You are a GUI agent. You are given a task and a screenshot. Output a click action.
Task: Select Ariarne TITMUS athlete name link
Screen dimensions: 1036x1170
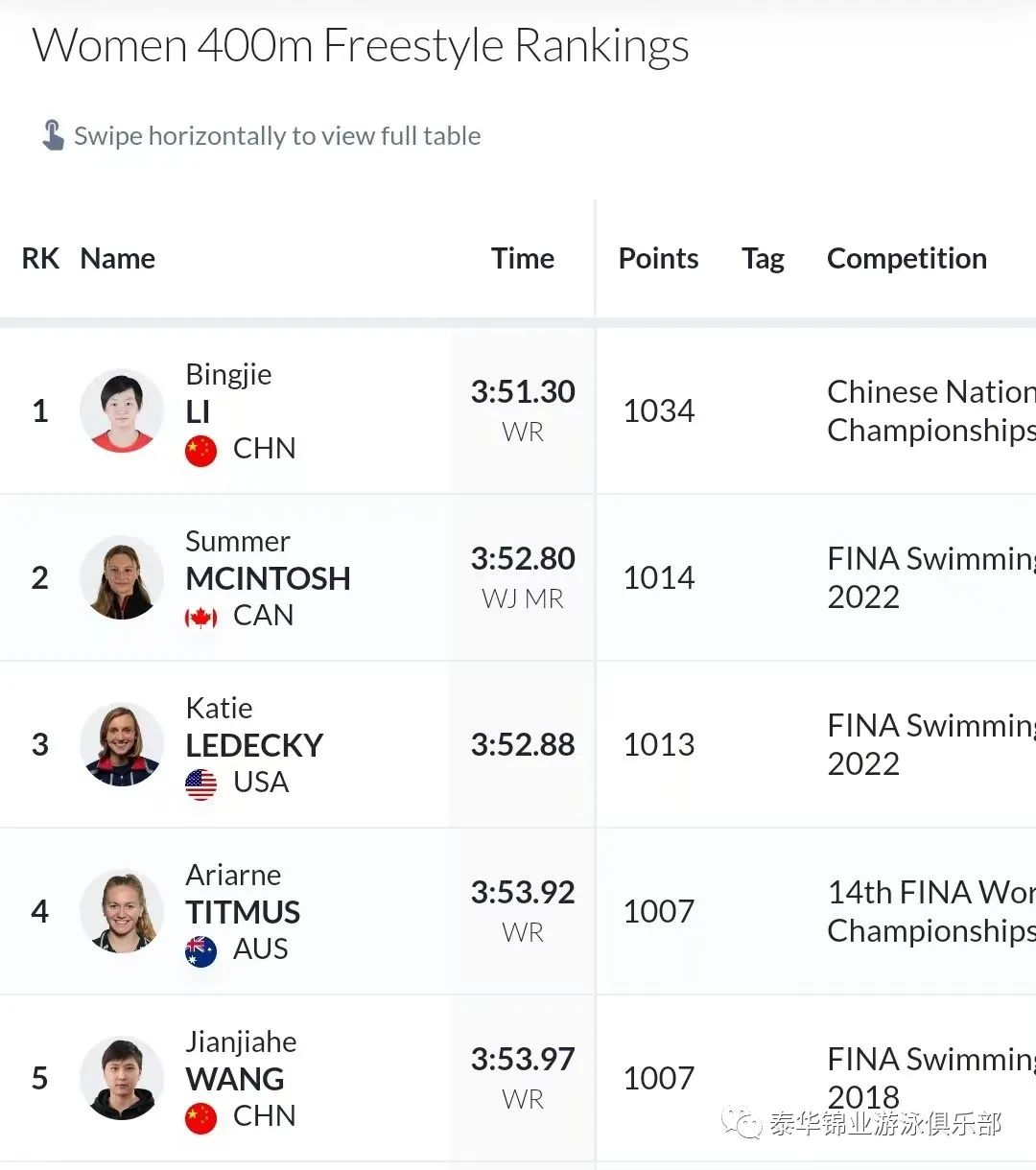point(243,894)
